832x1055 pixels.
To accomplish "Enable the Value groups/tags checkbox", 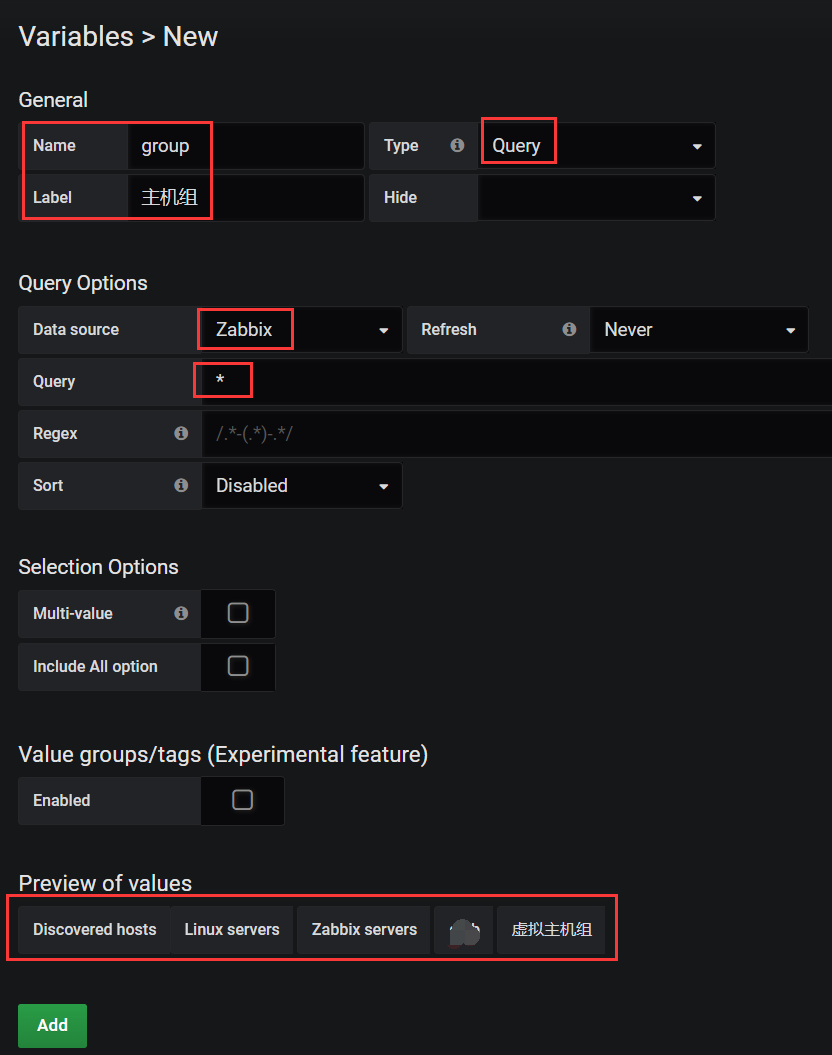I will click(x=242, y=800).
